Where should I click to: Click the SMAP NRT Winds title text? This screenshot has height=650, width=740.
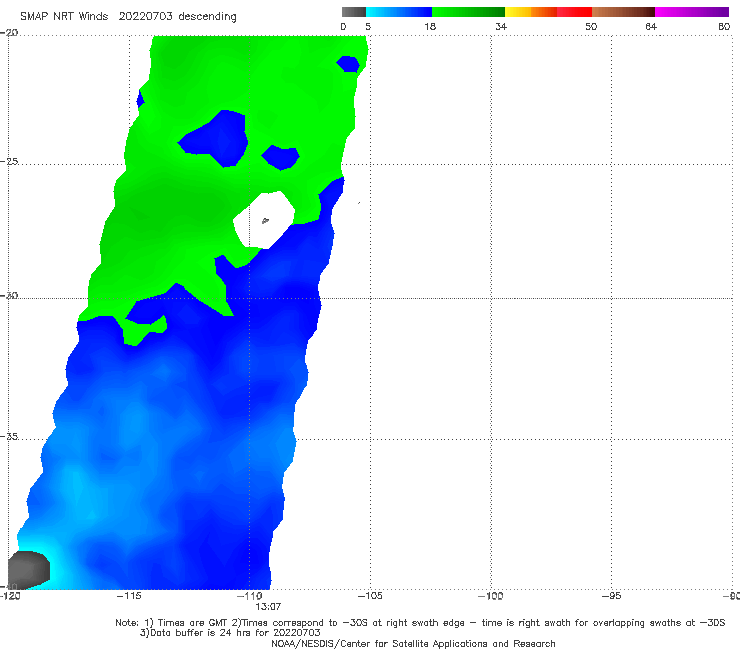click(64, 17)
